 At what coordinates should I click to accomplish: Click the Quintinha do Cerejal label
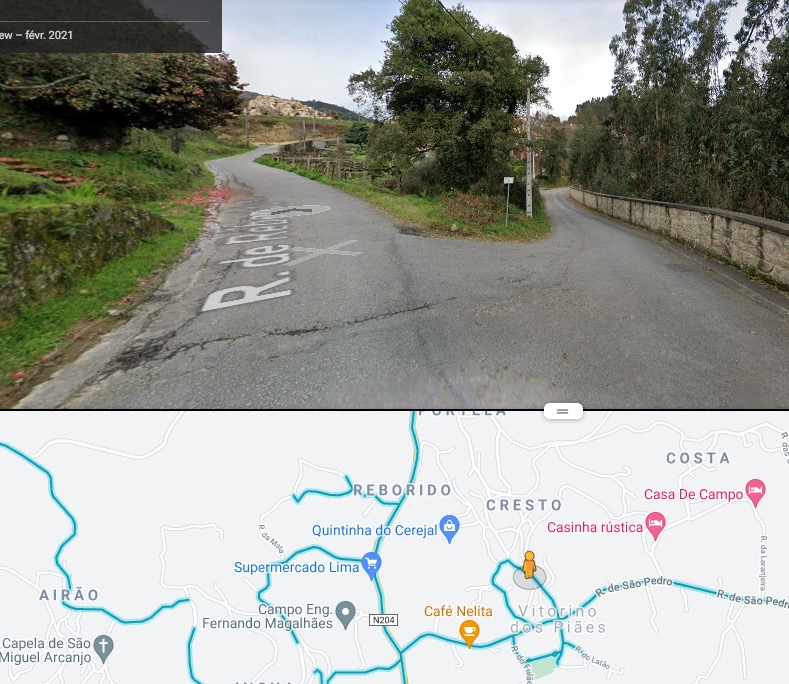point(375,530)
